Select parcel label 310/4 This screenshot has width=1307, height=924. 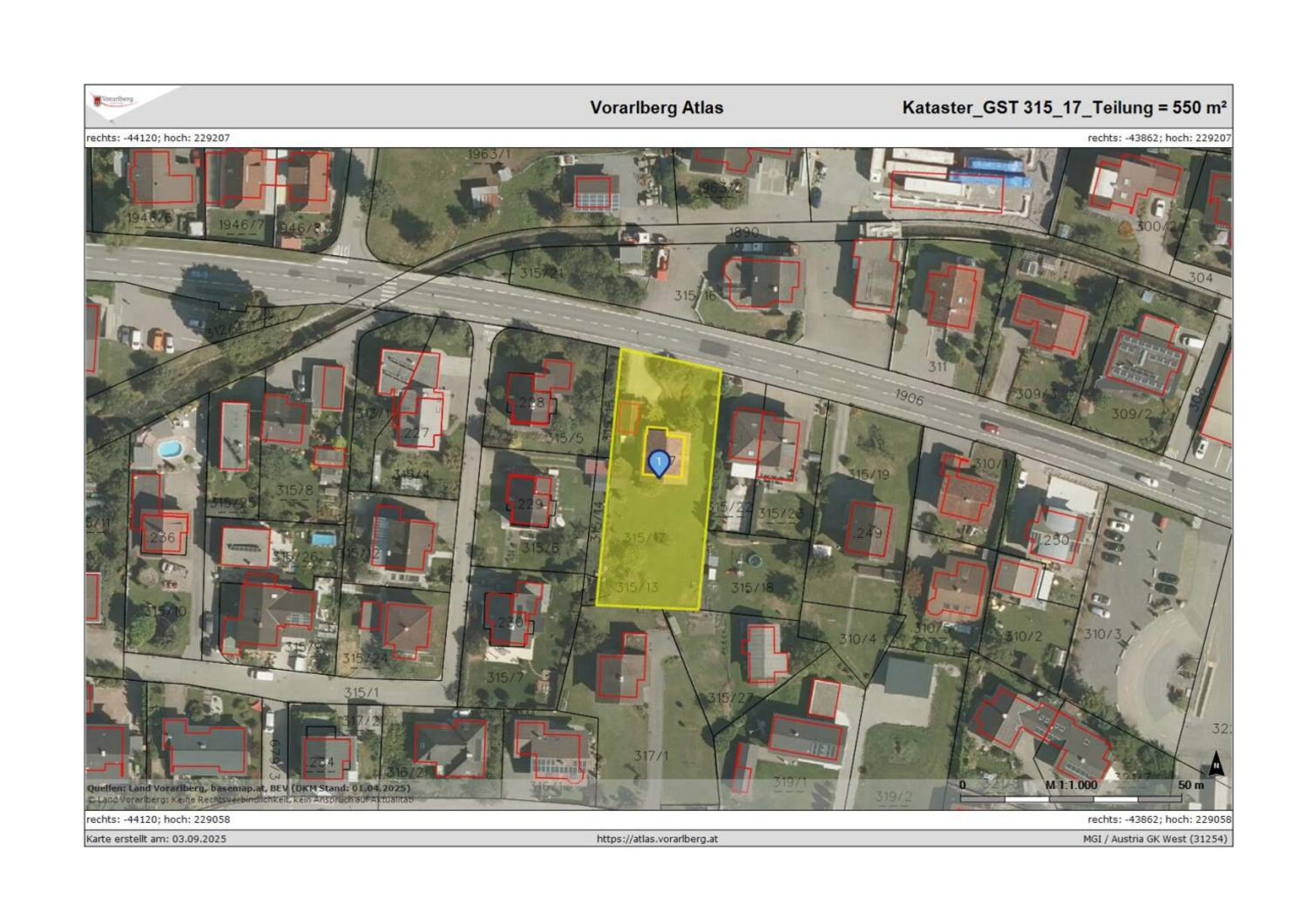[x=857, y=639]
